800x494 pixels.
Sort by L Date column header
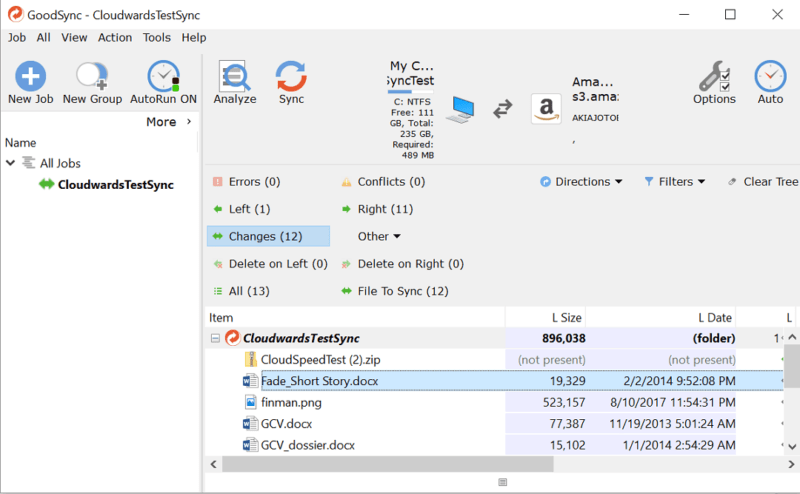pyautogui.click(x=661, y=317)
